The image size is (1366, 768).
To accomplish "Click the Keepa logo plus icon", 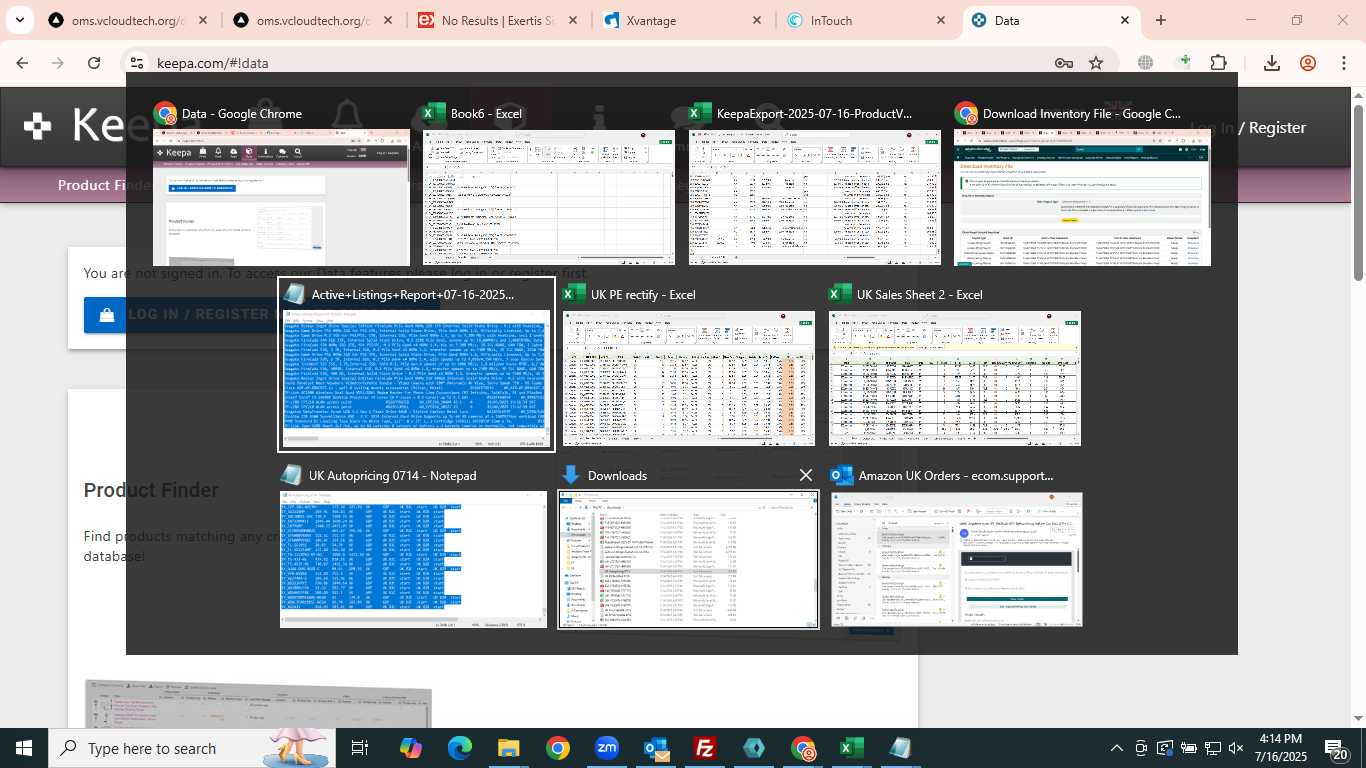I will [x=37, y=126].
